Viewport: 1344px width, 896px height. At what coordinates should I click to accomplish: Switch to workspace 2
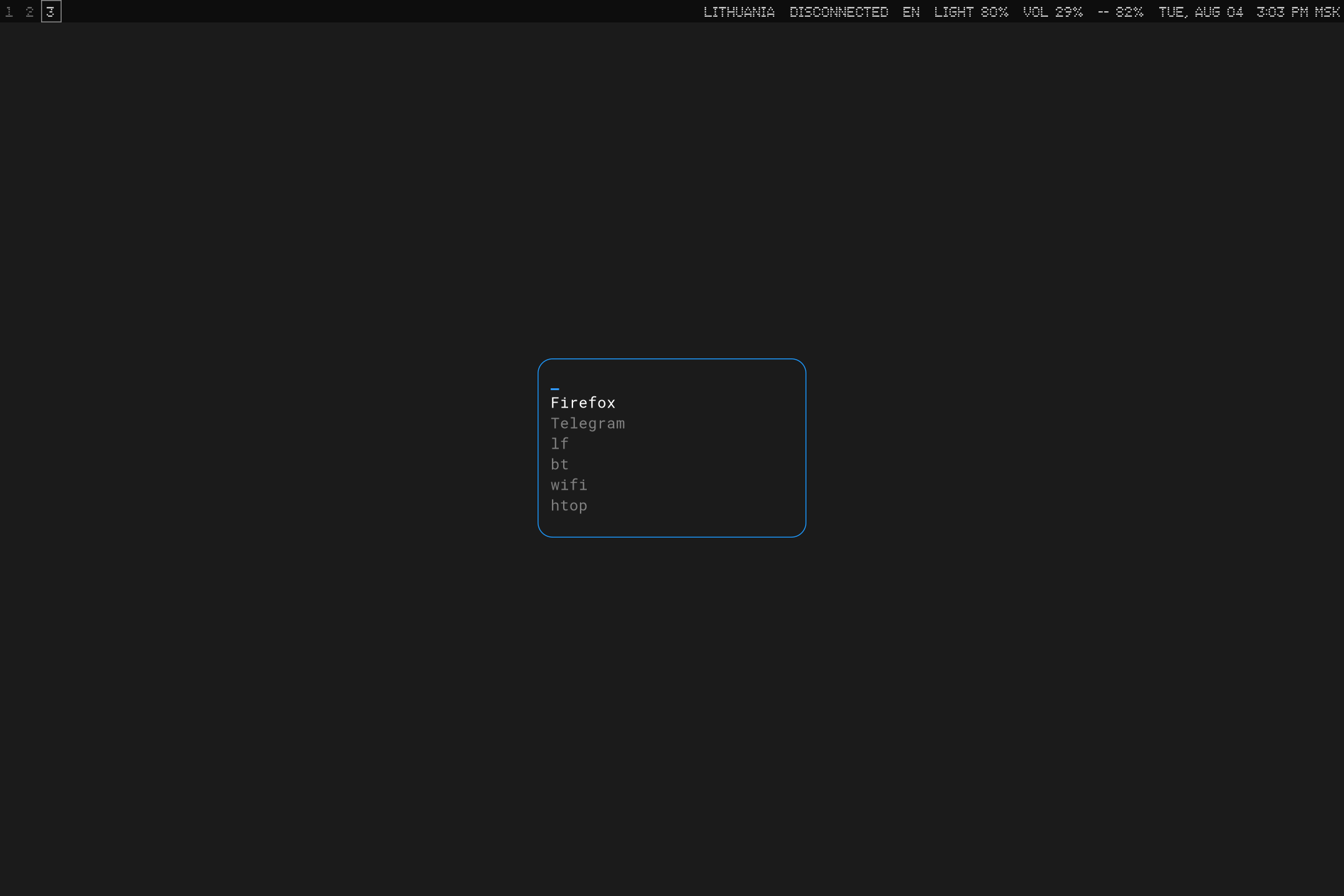click(x=30, y=12)
